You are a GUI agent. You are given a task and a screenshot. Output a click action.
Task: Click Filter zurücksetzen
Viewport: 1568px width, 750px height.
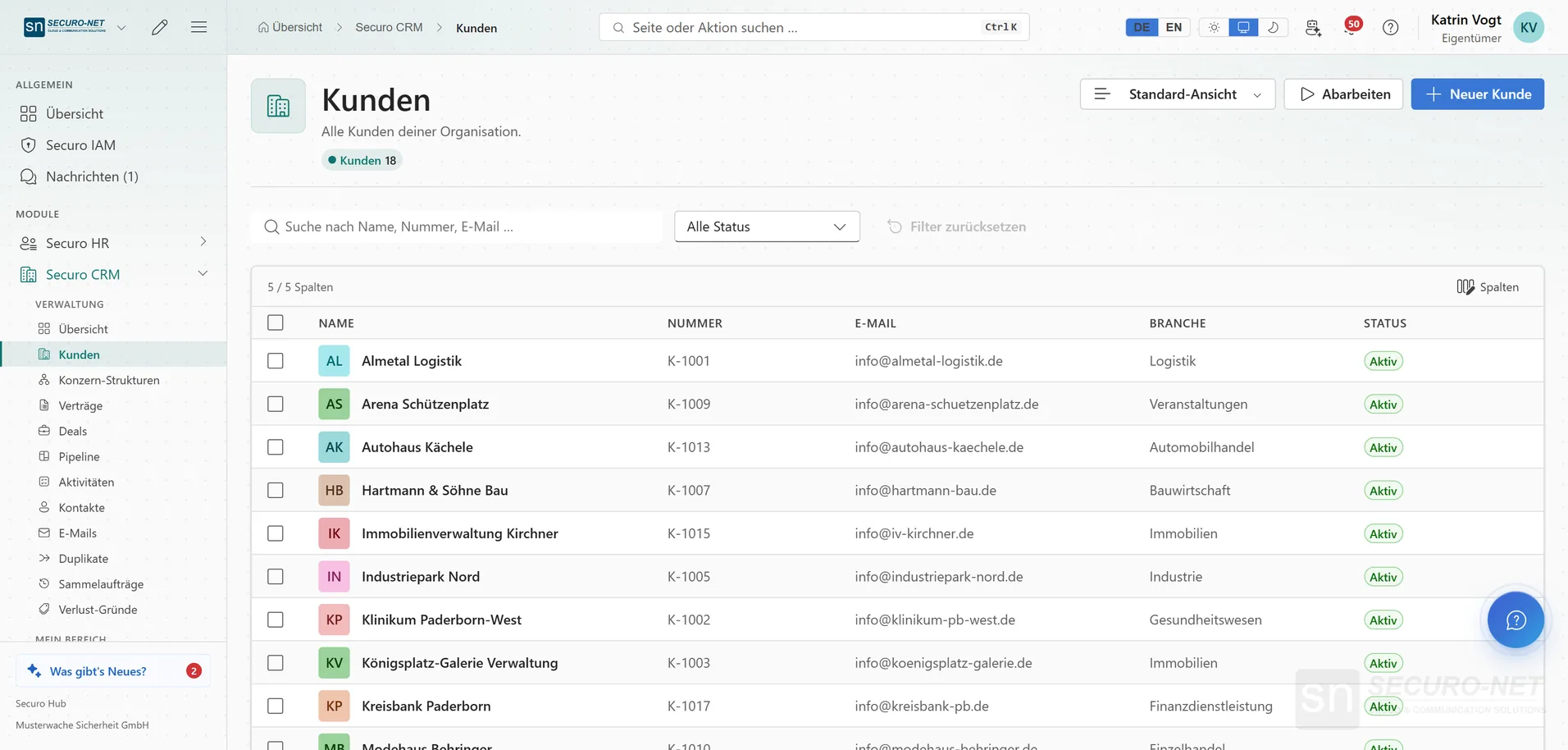coord(956,226)
